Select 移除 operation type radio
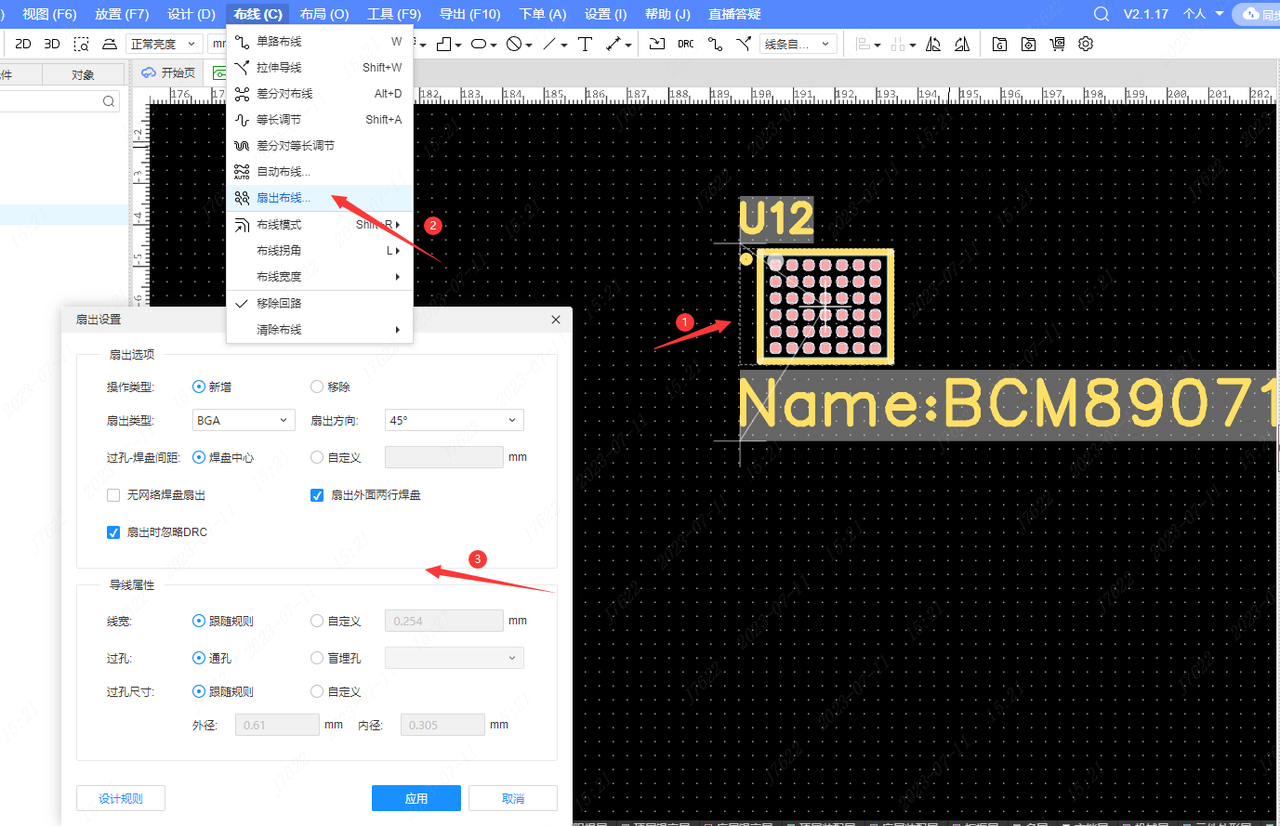This screenshot has width=1280, height=826. click(317, 386)
